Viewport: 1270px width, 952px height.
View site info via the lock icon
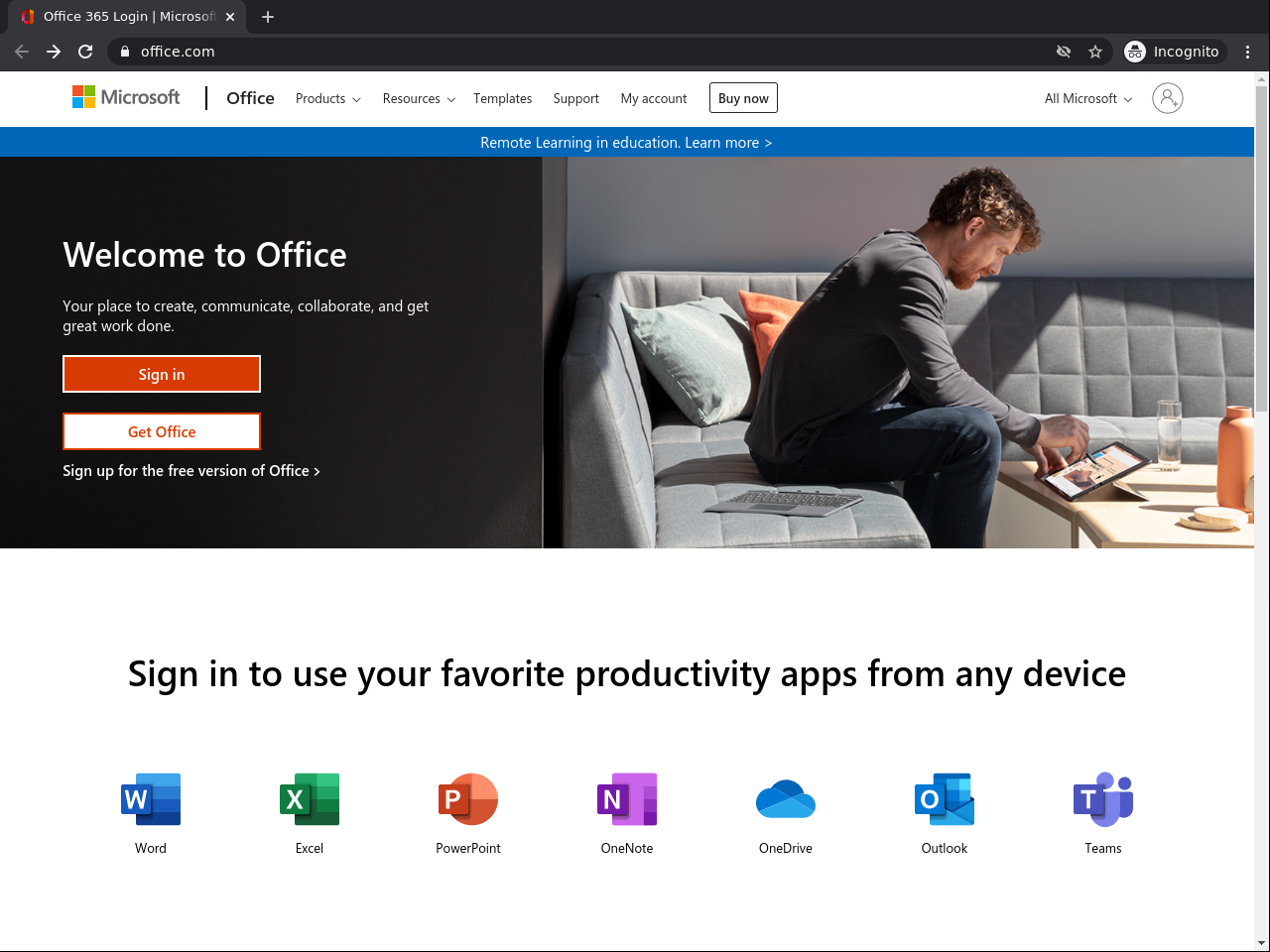[125, 52]
